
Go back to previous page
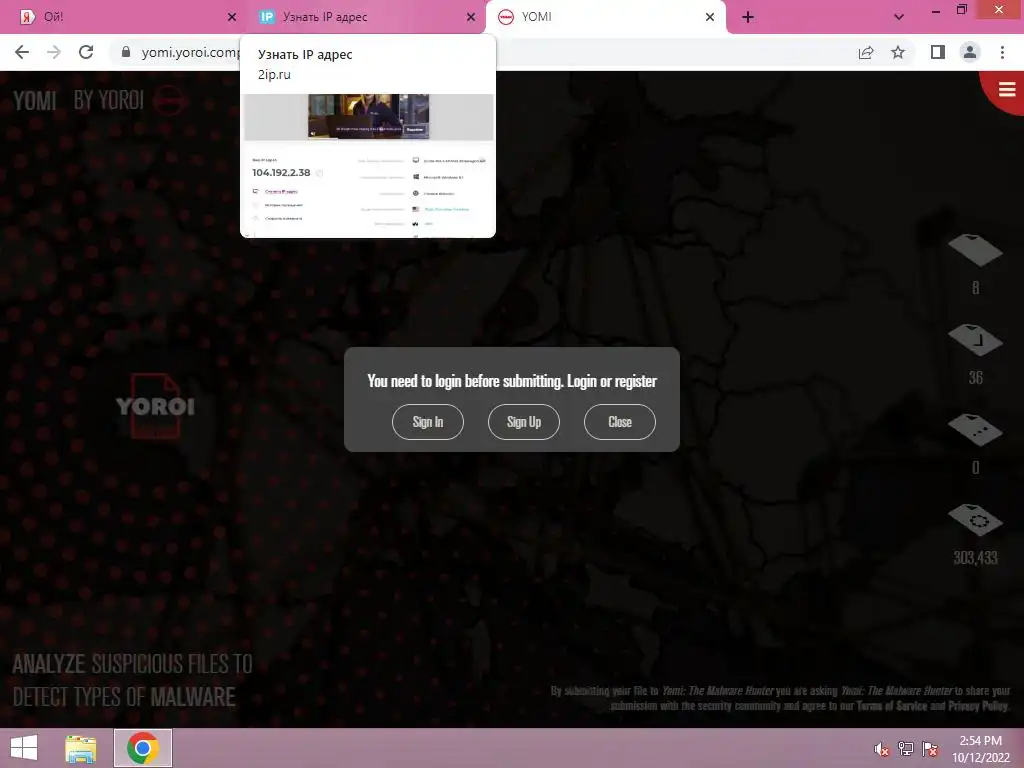(22, 52)
